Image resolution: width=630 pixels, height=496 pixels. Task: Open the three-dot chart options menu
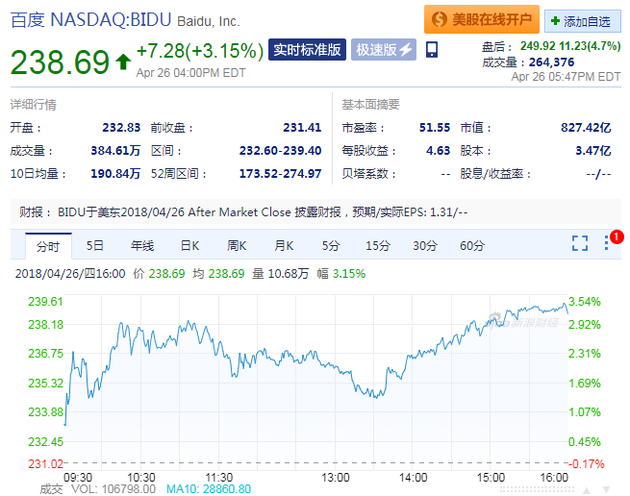[x=606, y=243]
